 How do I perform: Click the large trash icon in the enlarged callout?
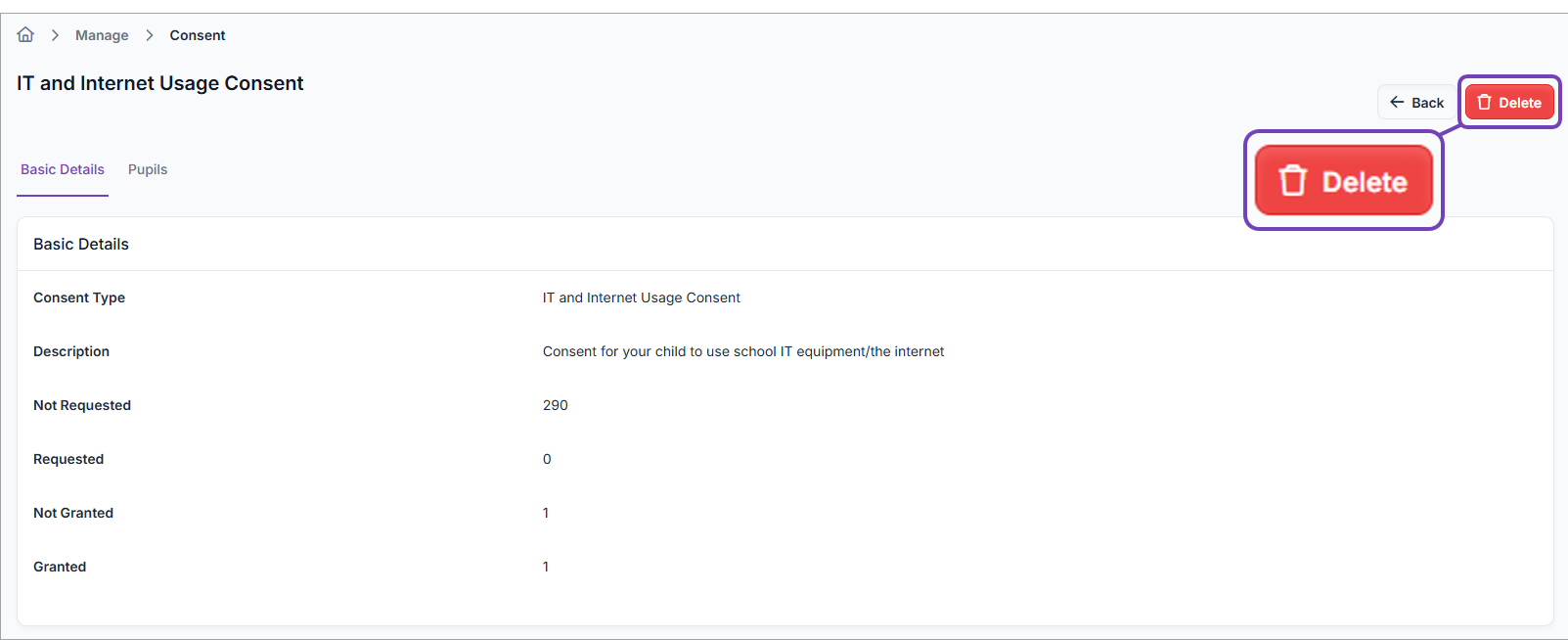[x=1293, y=181]
